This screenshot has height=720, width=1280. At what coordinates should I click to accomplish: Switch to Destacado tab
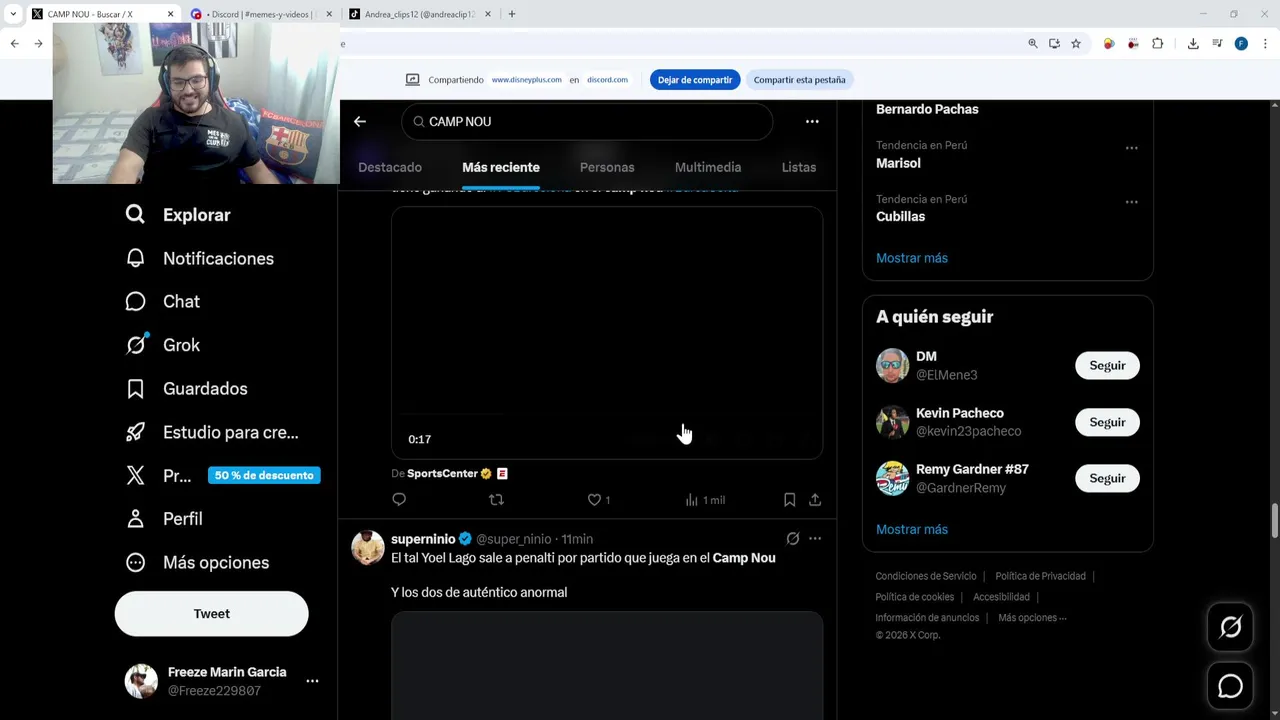tap(390, 167)
